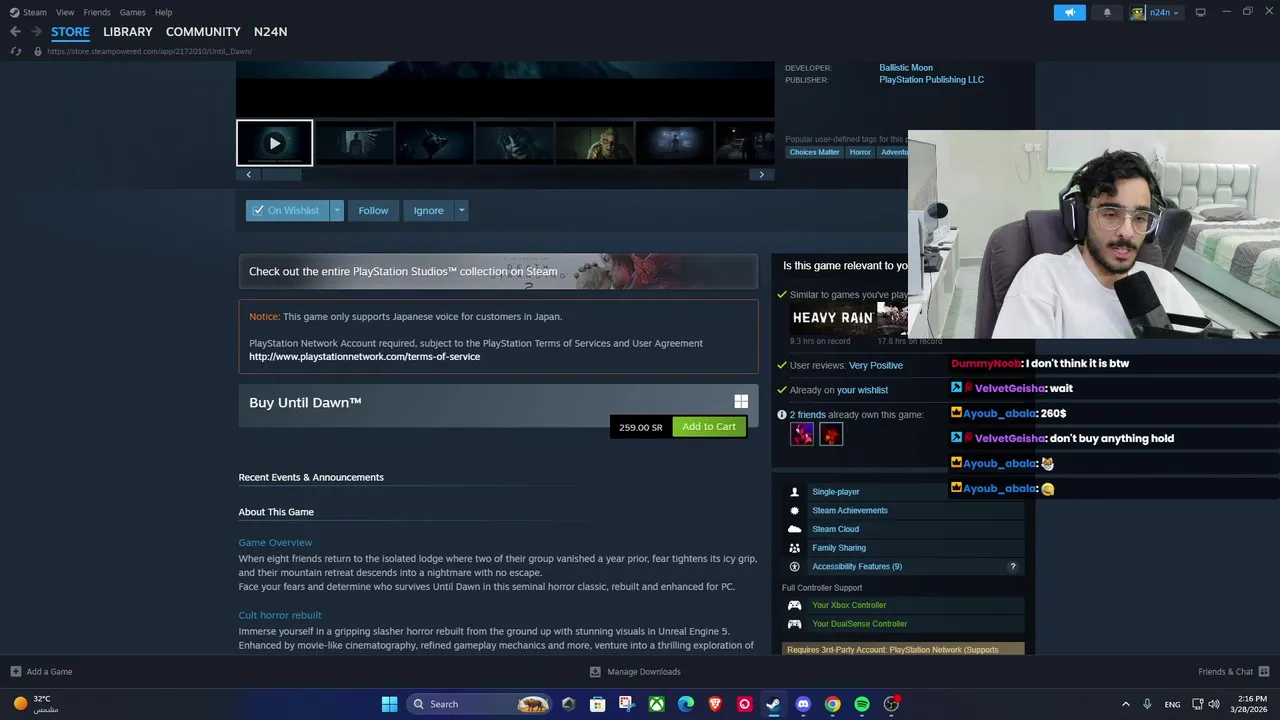Go back with the Steam back arrow
Image resolution: width=1280 pixels, height=720 pixels.
[15, 32]
